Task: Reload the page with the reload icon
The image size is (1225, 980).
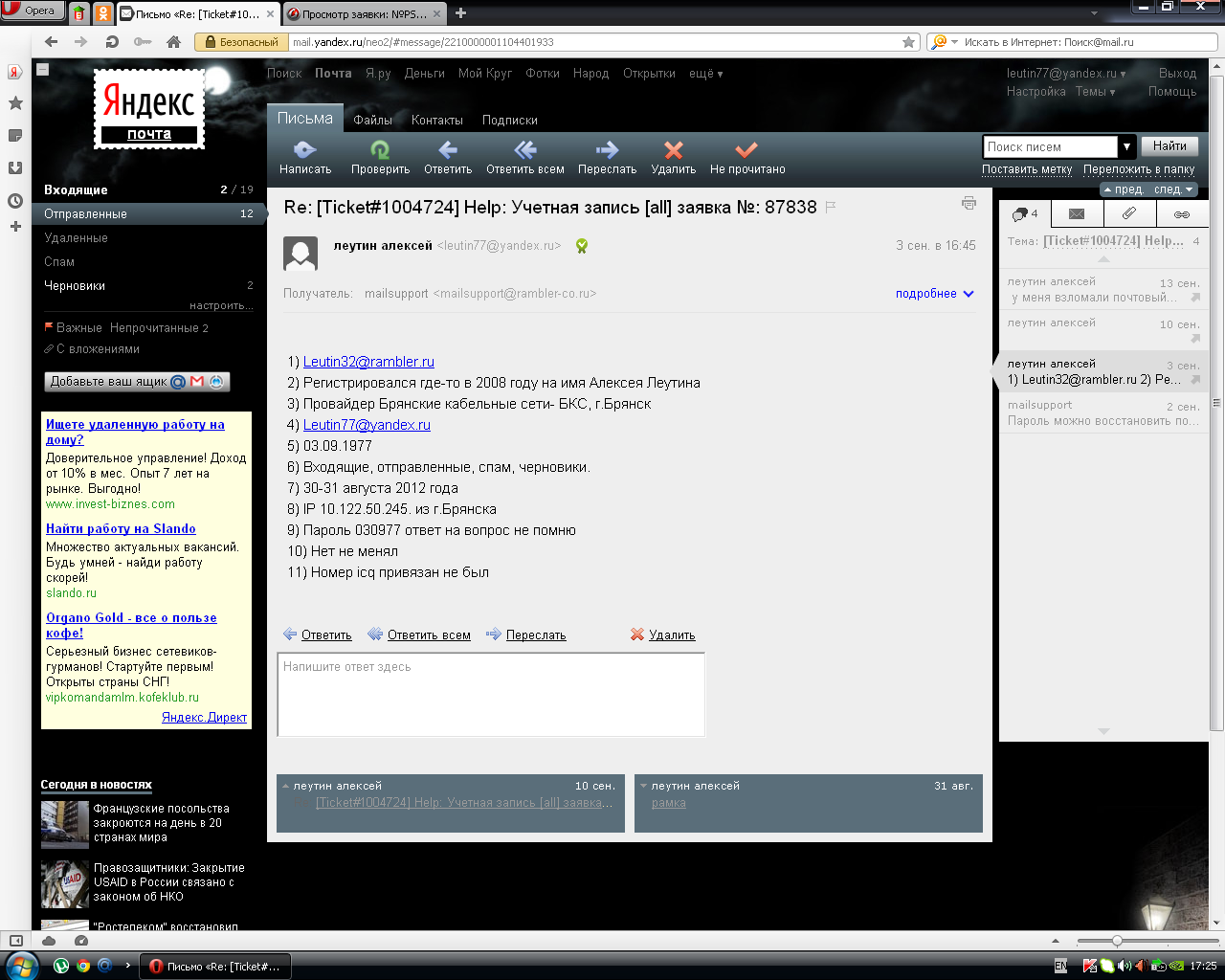Action: 112,42
